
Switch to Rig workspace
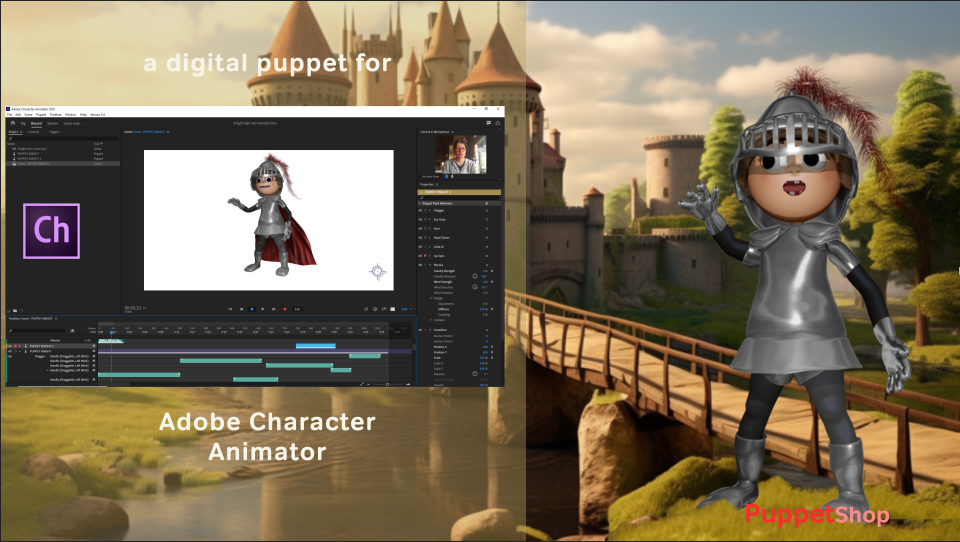point(23,123)
